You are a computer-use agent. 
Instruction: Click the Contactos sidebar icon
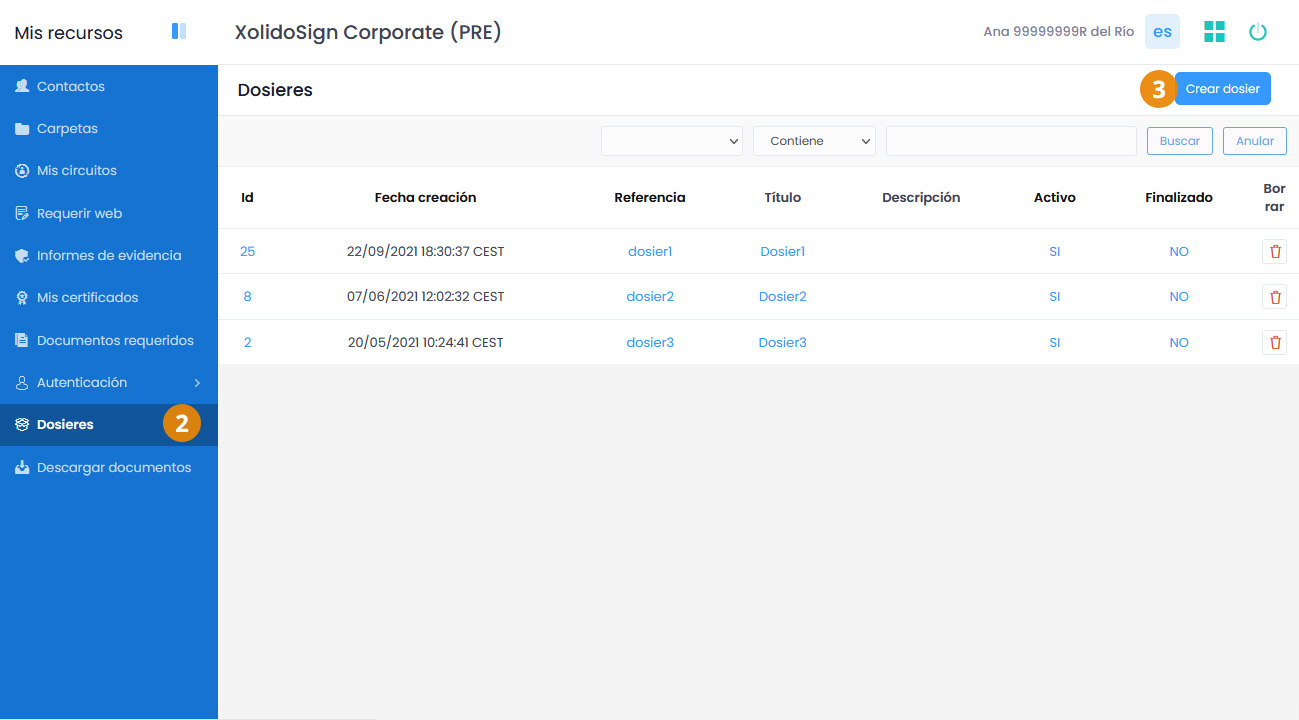[x=22, y=86]
